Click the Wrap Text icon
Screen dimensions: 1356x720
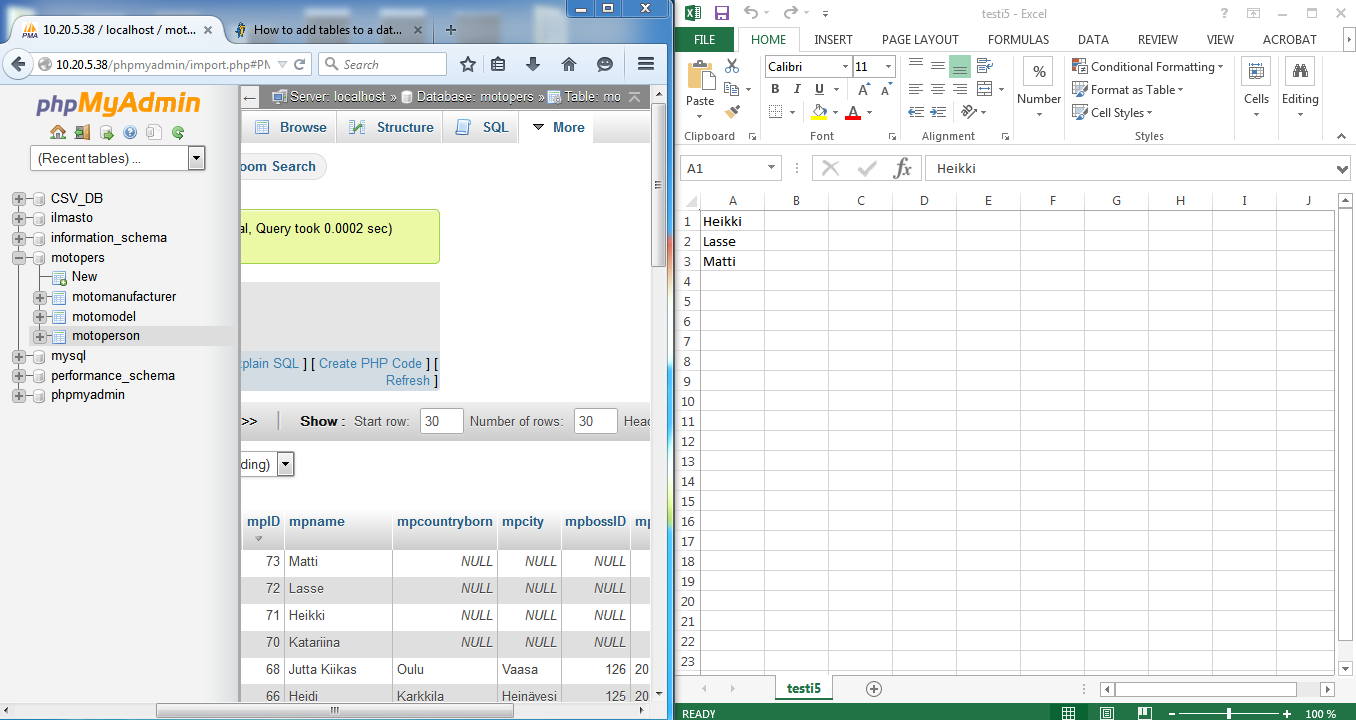[x=984, y=66]
